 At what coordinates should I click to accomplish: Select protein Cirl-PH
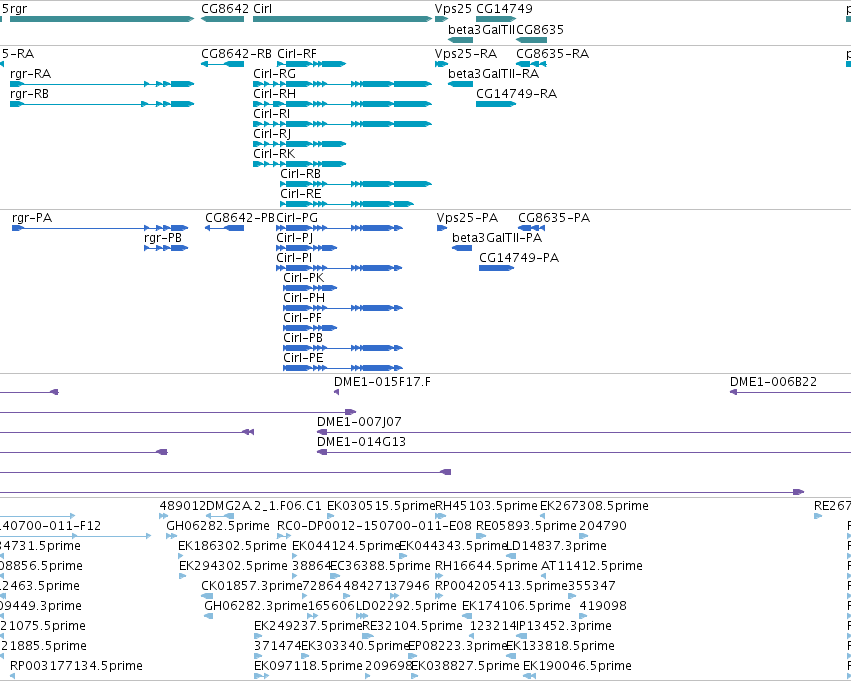pyautogui.click(x=343, y=308)
